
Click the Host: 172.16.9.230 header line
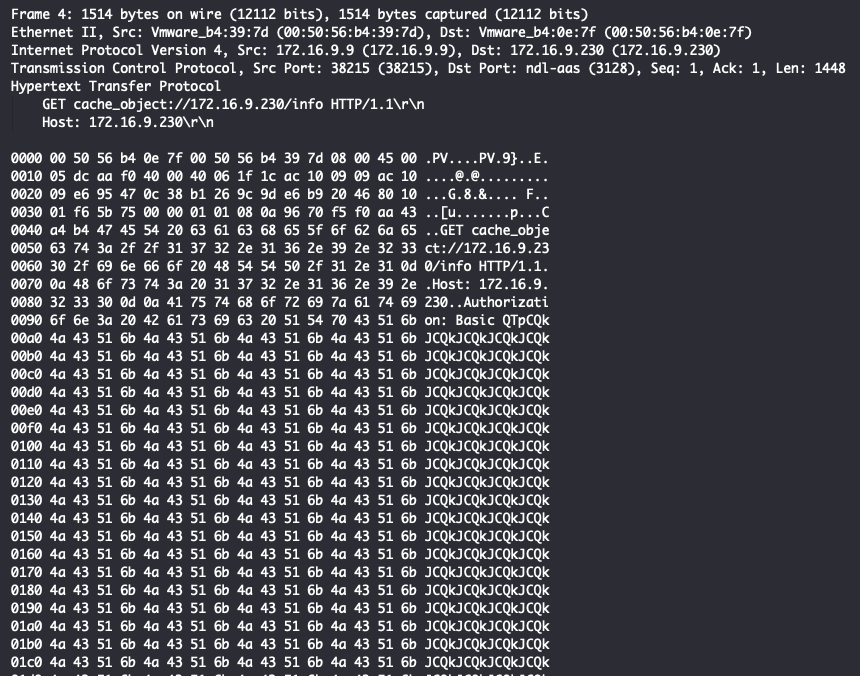(128, 122)
